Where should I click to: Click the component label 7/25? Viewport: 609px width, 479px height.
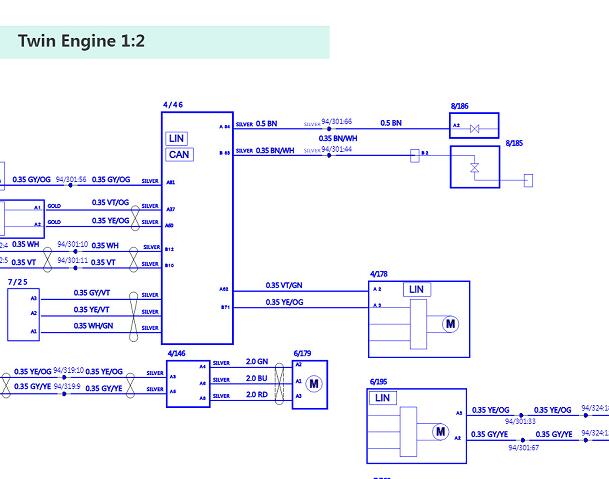(x=17, y=282)
